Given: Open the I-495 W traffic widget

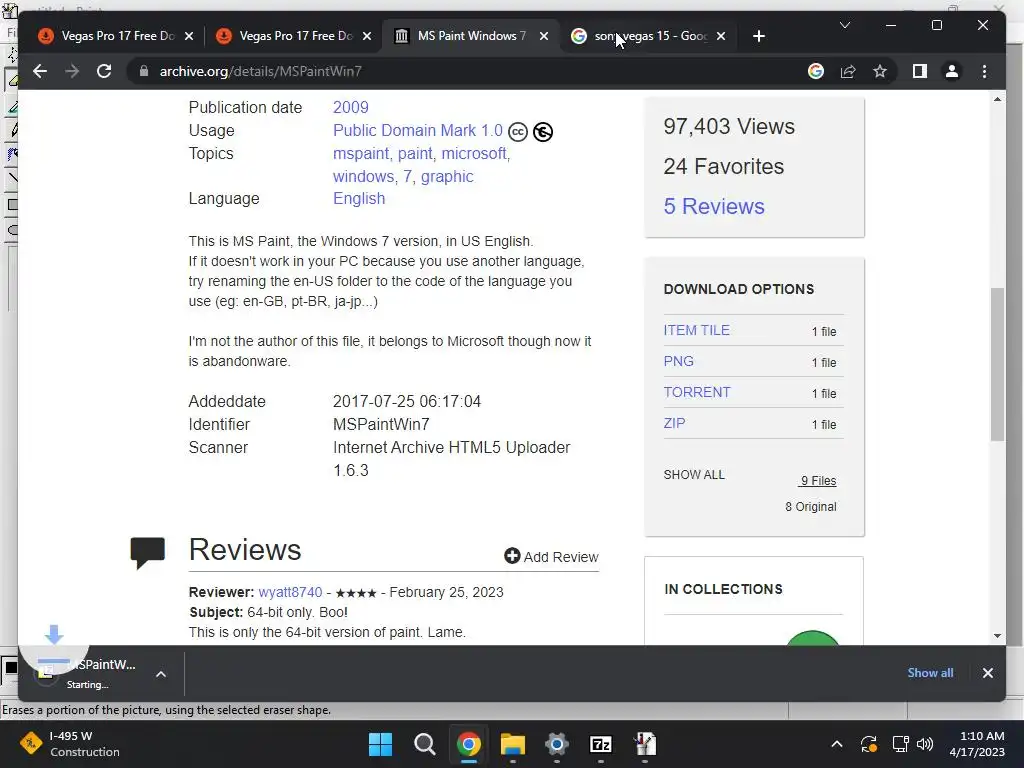Looking at the screenshot, I should point(70,744).
